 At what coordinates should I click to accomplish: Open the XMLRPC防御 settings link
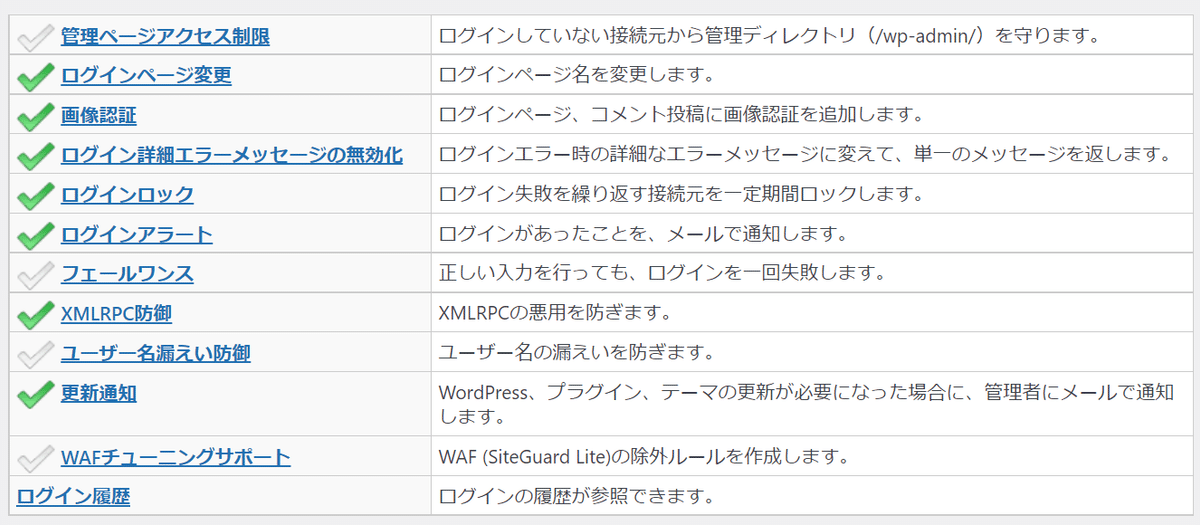click(116, 314)
